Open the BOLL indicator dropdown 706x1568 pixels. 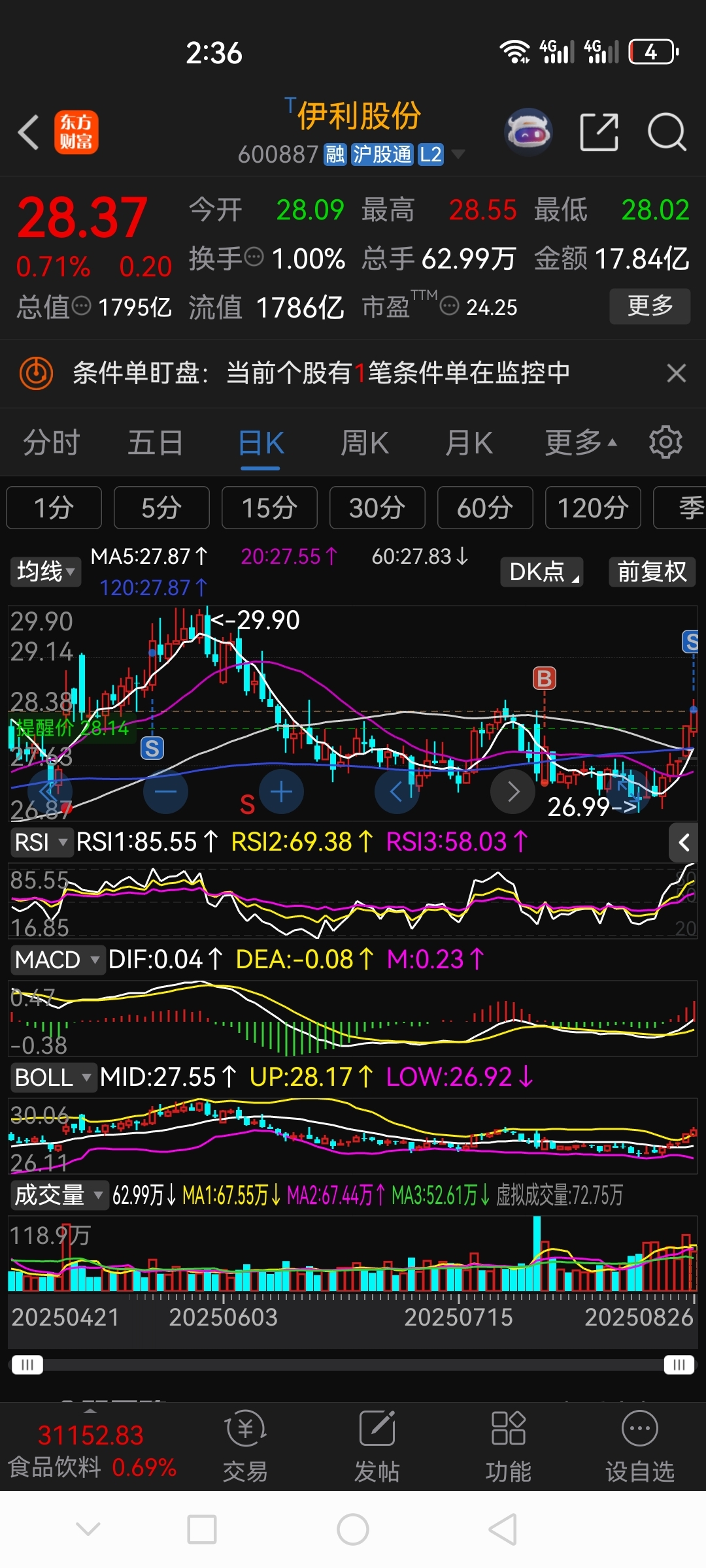coord(53,1077)
